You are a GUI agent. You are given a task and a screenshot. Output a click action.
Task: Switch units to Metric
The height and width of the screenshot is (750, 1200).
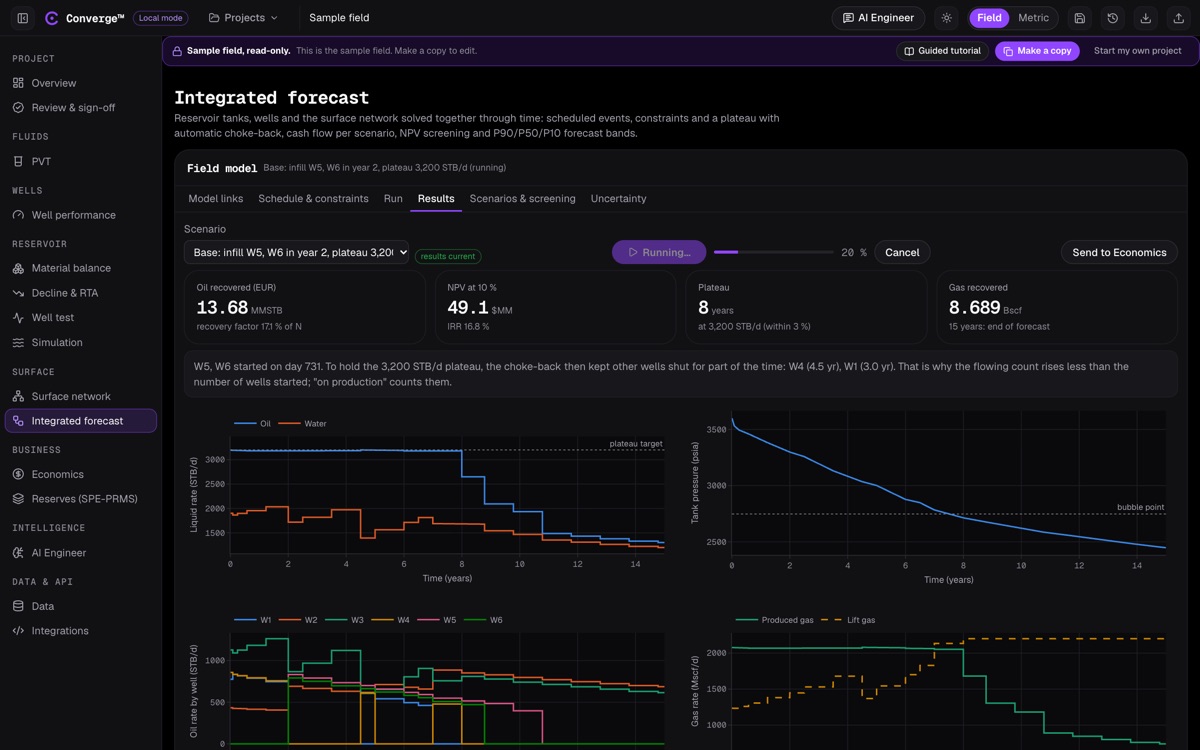tap(1033, 18)
